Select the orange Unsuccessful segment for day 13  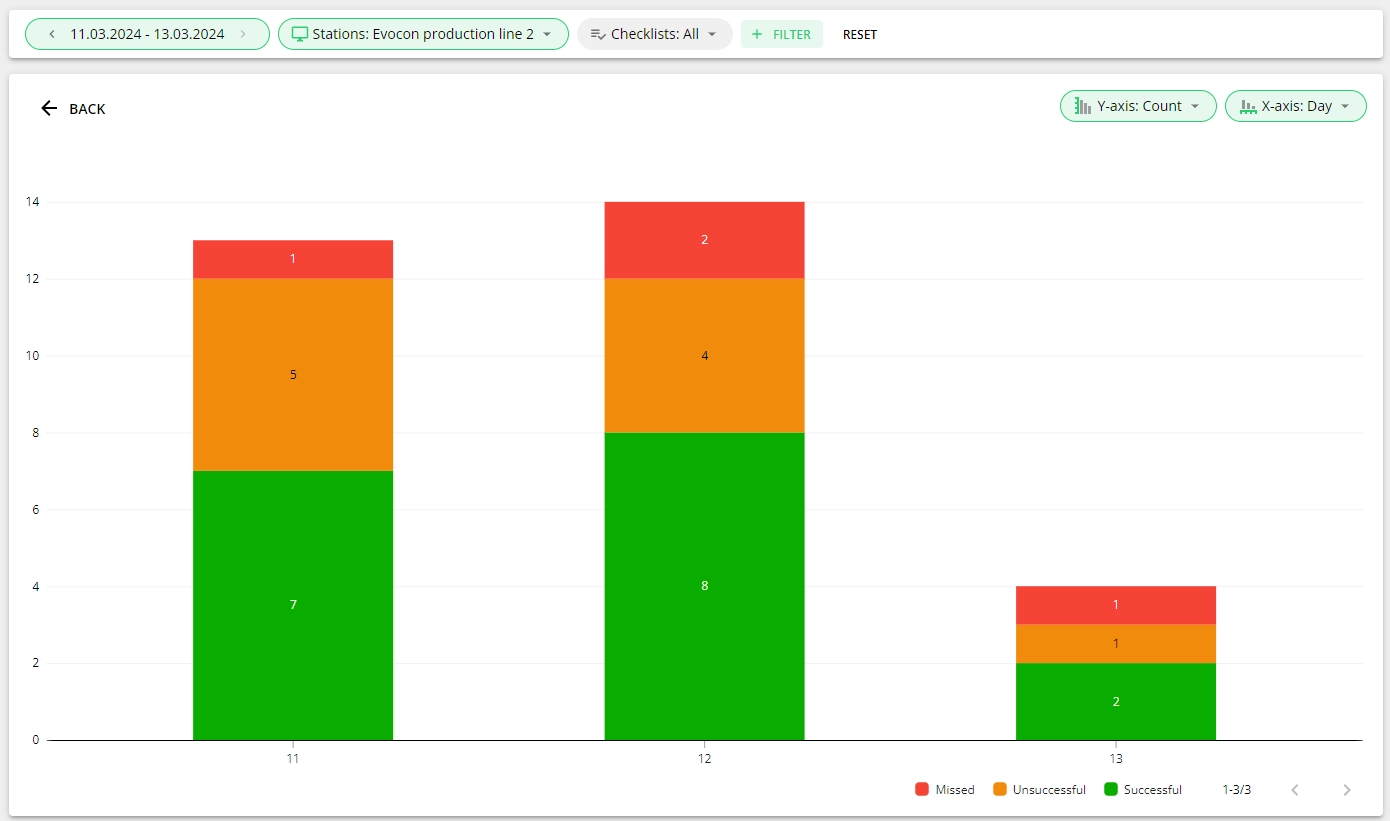[1116, 644]
